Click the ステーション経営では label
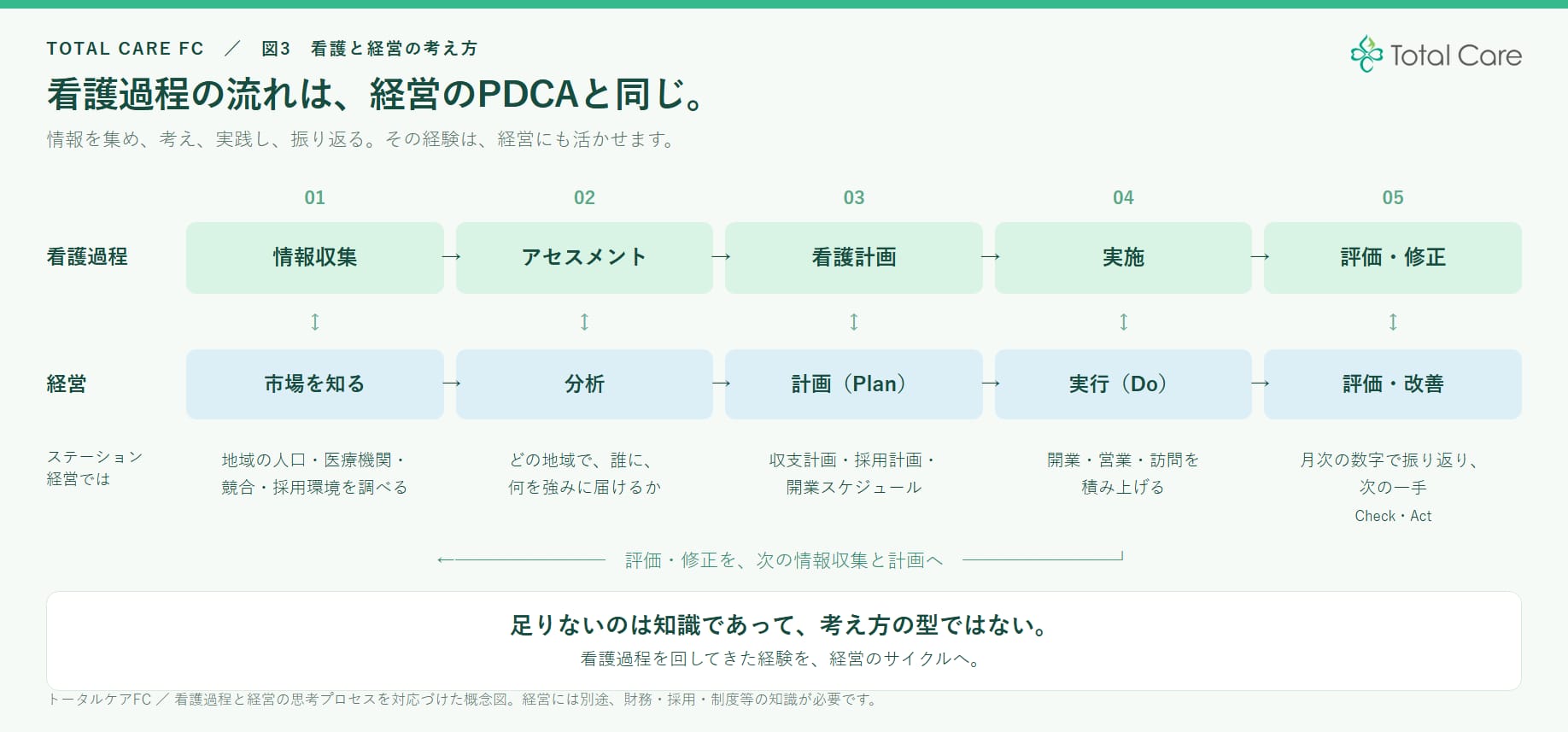1568x732 pixels. 94,468
